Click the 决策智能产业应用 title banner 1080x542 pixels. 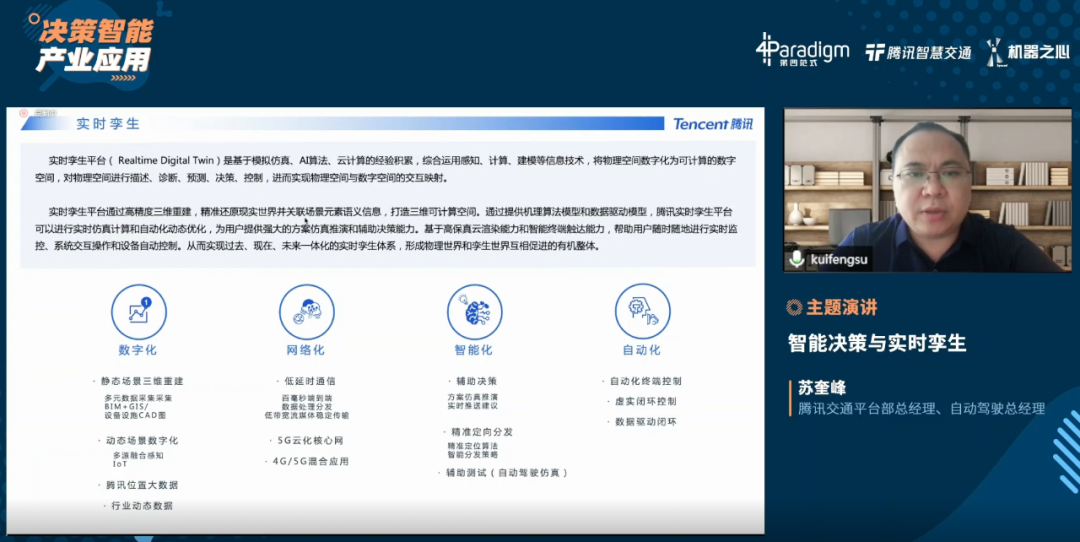[x=95, y=45]
